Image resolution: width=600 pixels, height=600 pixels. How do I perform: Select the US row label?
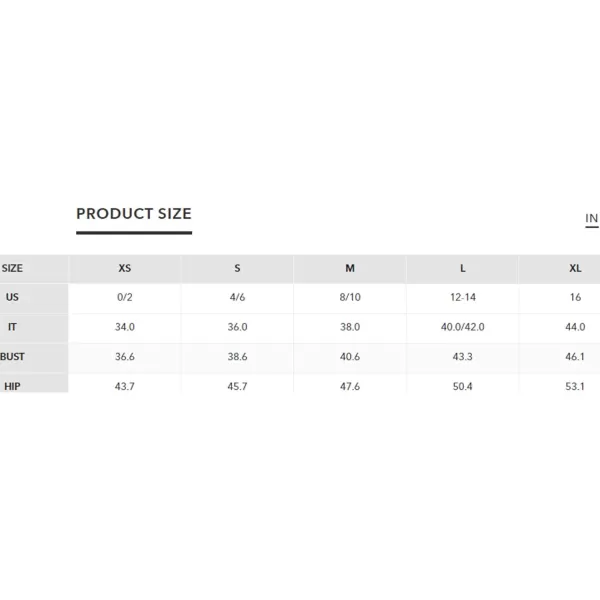(x=12, y=297)
